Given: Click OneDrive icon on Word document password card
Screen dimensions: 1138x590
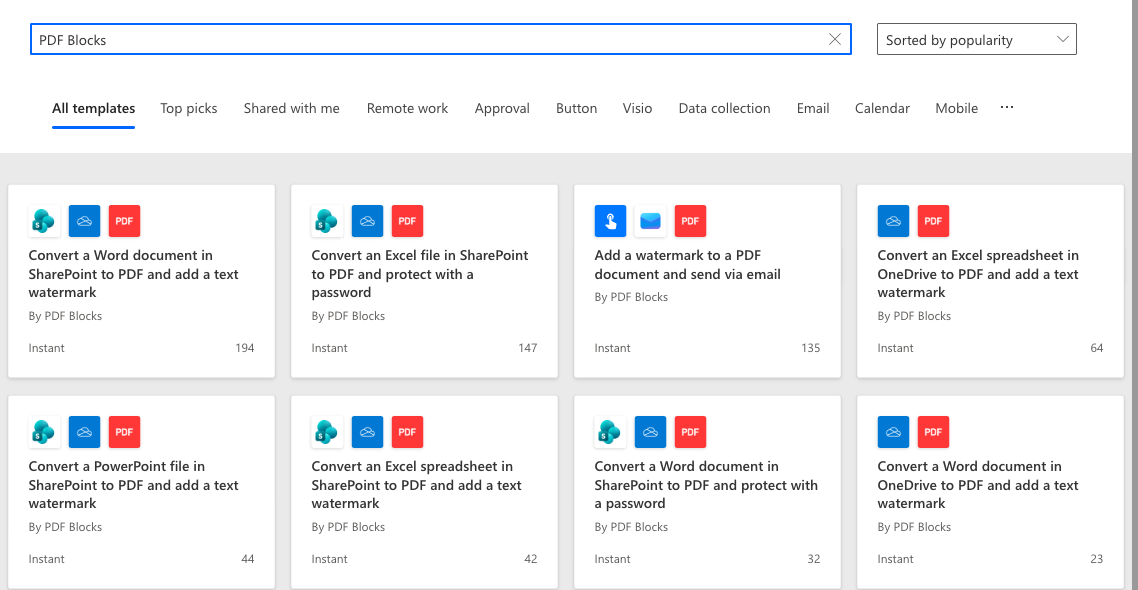Looking at the screenshot, I should [x=650, y=432].
